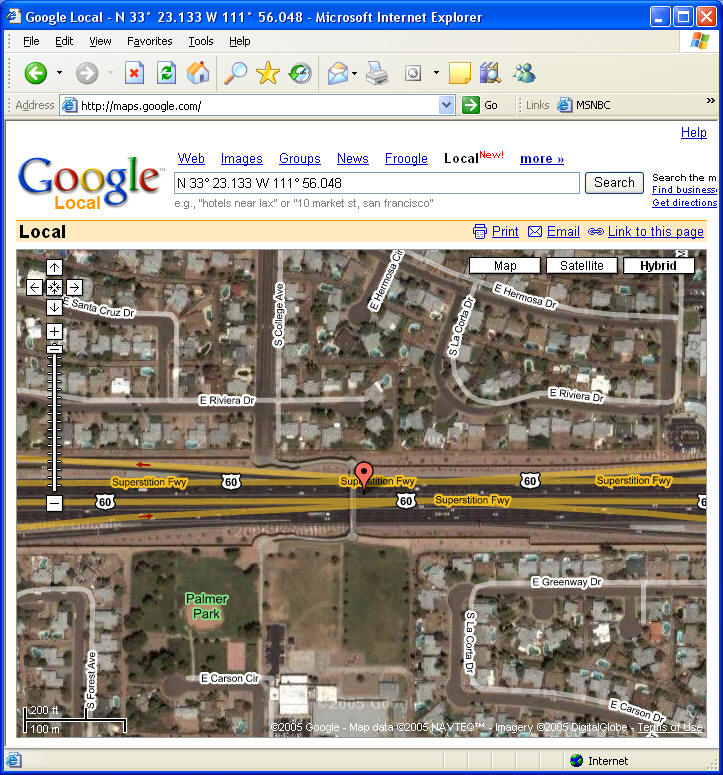This screenshot has height=775, width=723.
Task: Open the File menu
Action: [x=31, y=41]
